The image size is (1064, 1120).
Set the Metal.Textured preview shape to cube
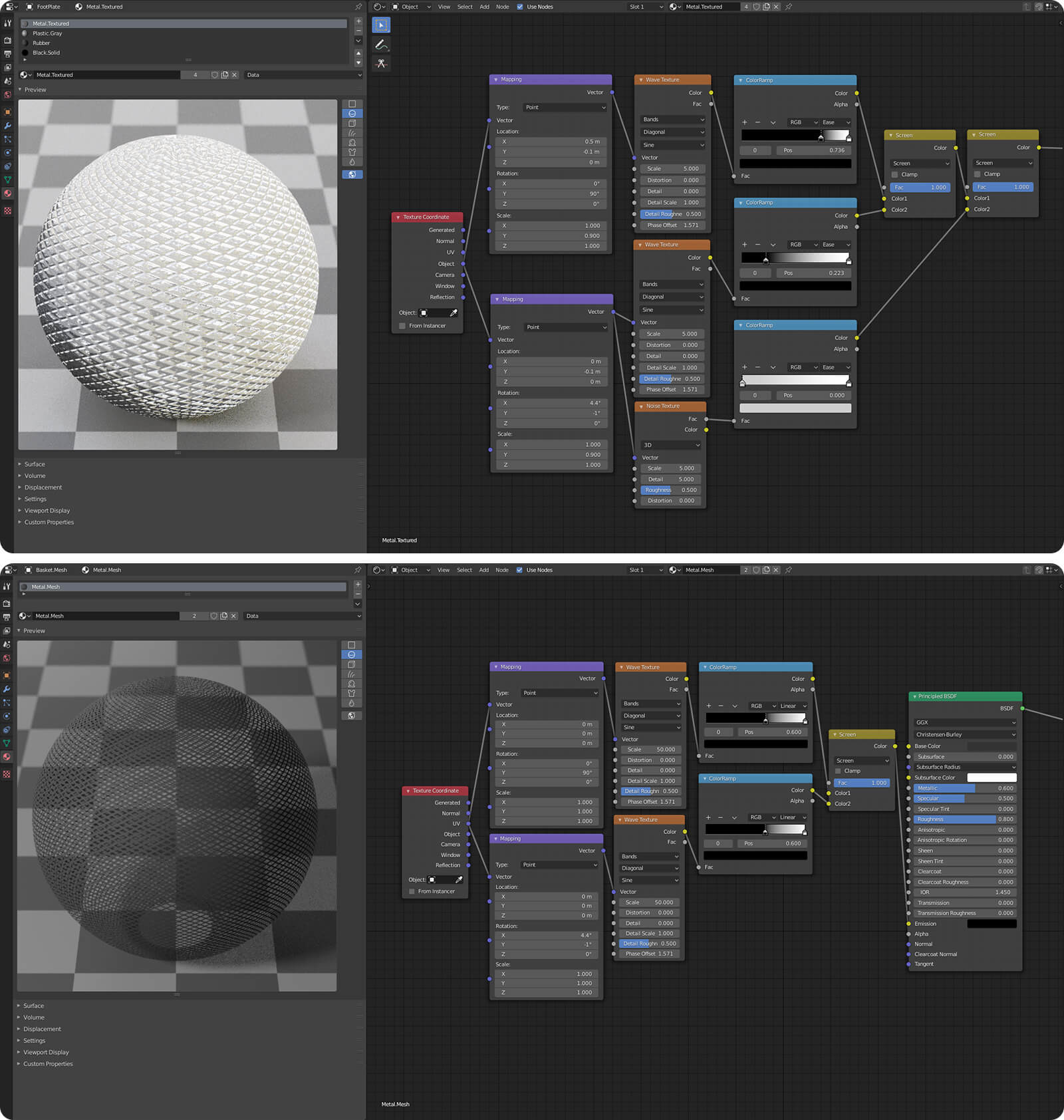pyautogui.click(x=352, y=123)
